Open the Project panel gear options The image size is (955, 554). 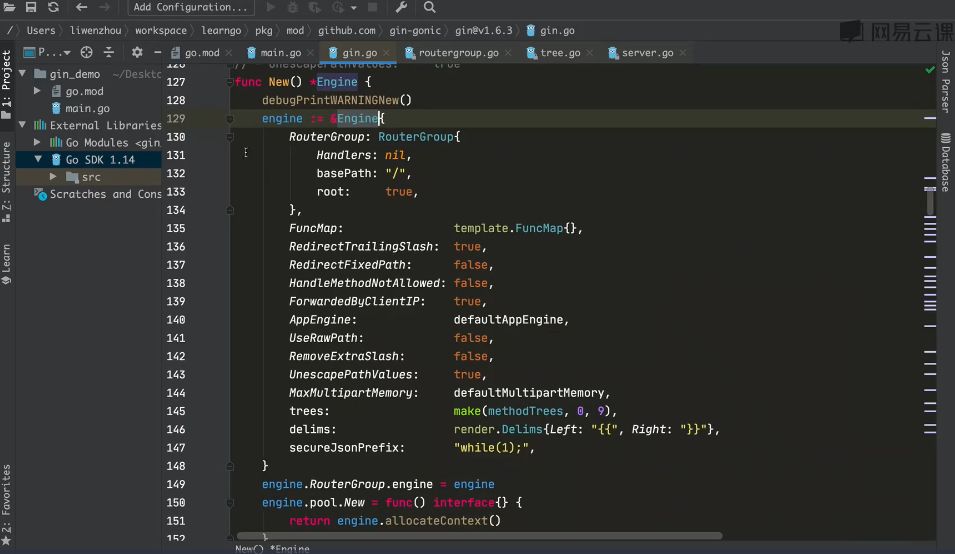point(137,52)
